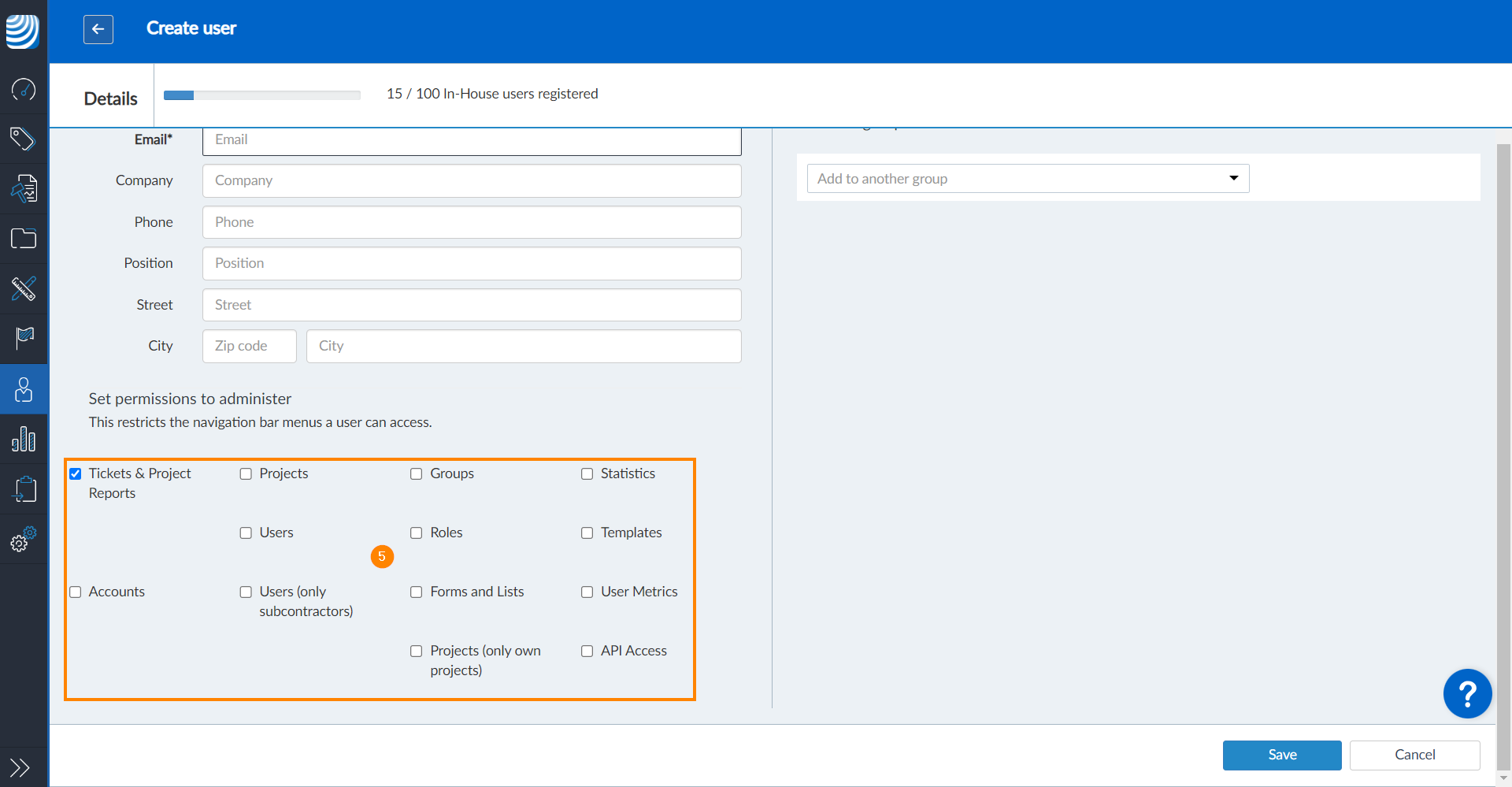Check the Forms and Lists permission
Viewport: 1512px width, 787px height.
417,592
